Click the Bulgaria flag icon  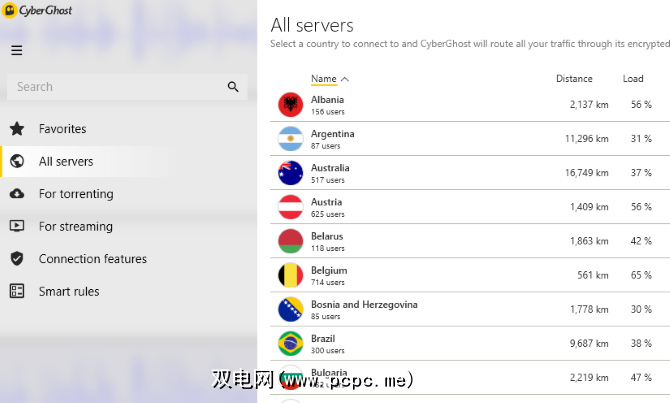coord(291,378)
